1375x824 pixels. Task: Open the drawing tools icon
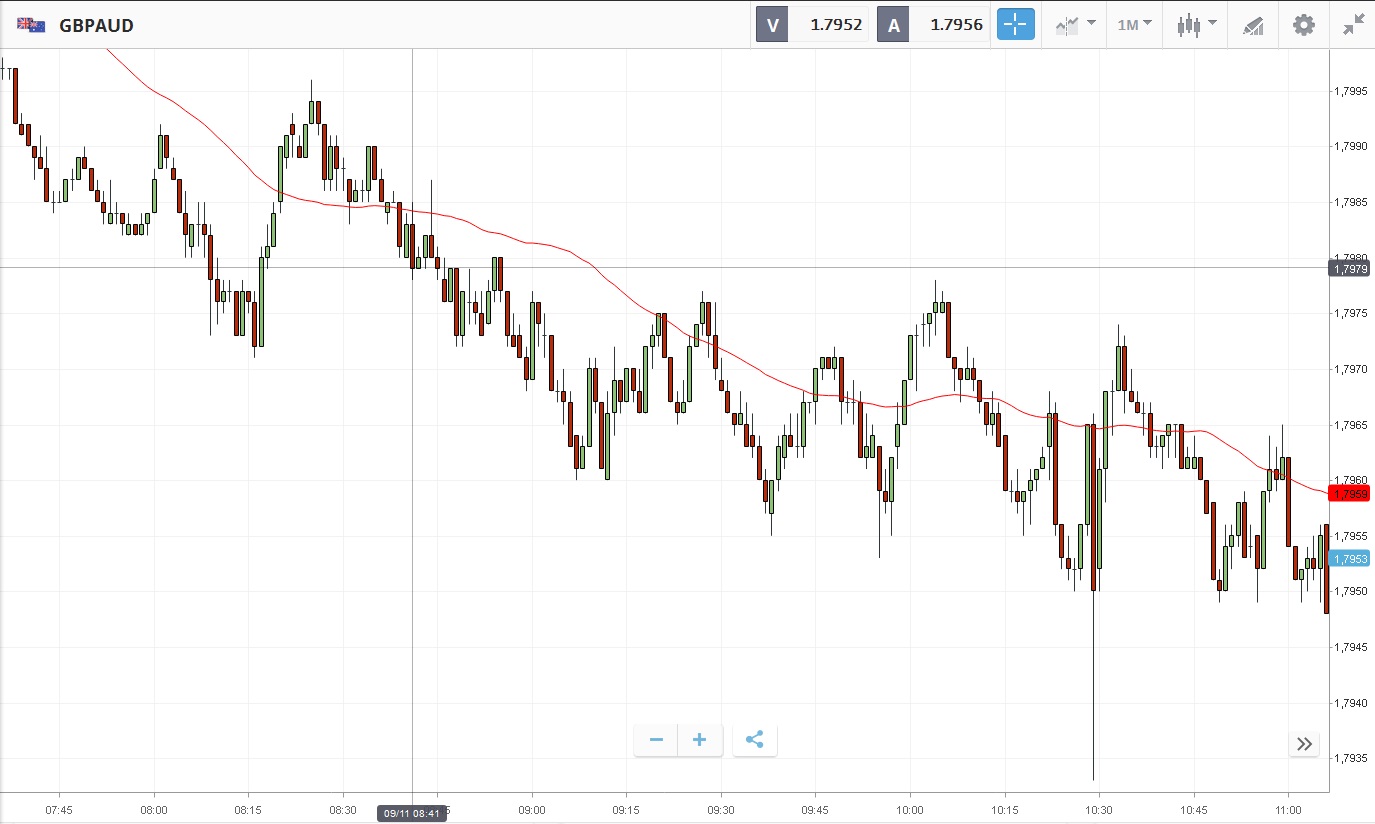pos(1253,25)
